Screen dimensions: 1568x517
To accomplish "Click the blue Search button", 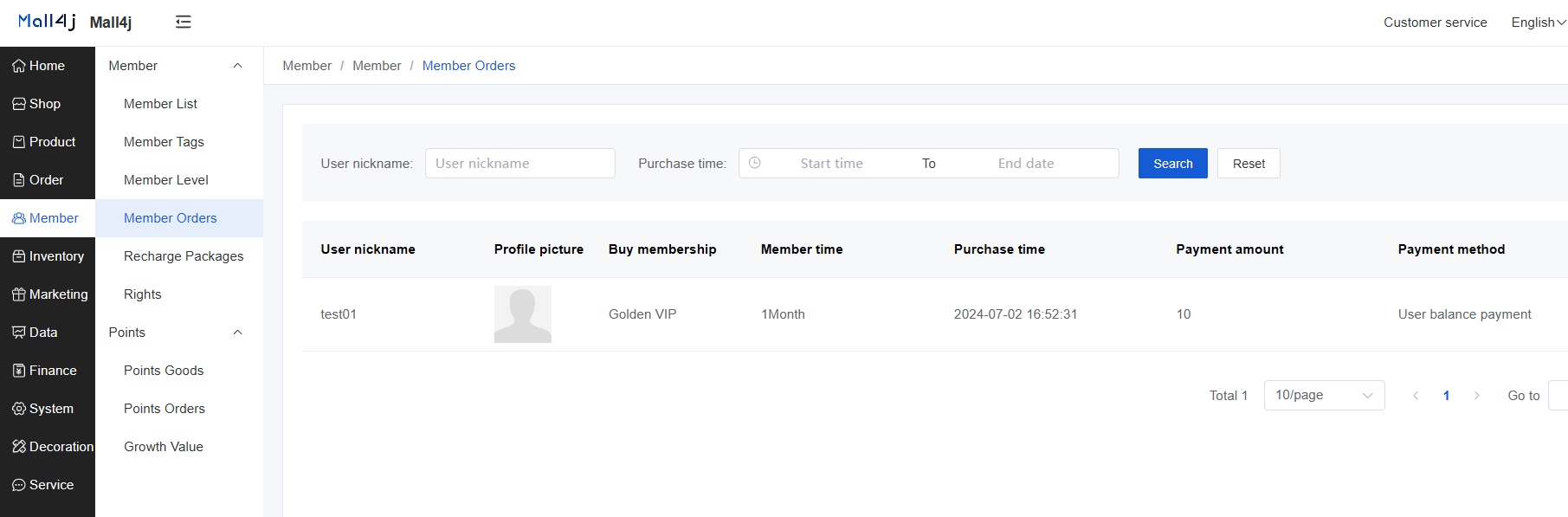I will click(1173, 164).
